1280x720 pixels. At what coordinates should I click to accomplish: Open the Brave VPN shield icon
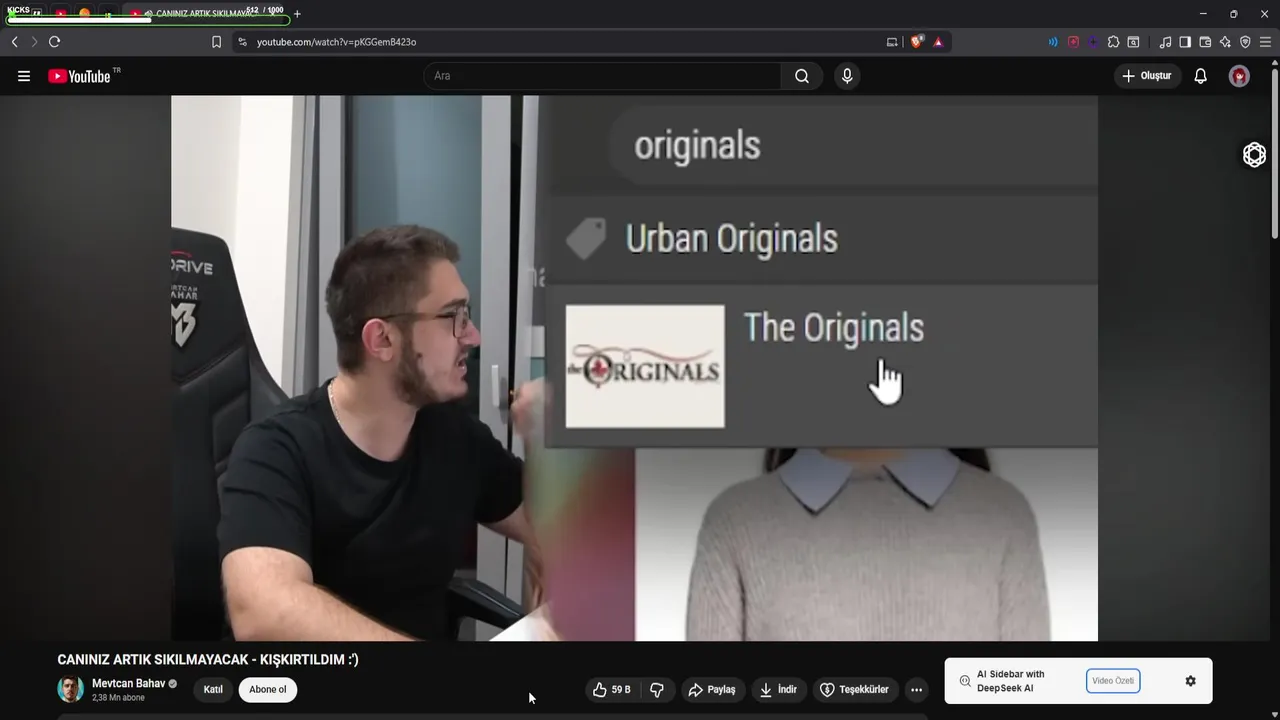1245,42
